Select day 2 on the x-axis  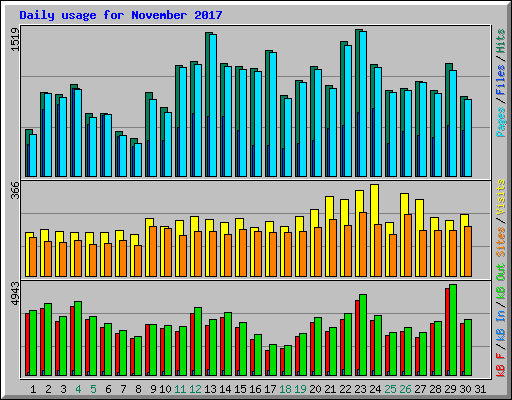48,389
